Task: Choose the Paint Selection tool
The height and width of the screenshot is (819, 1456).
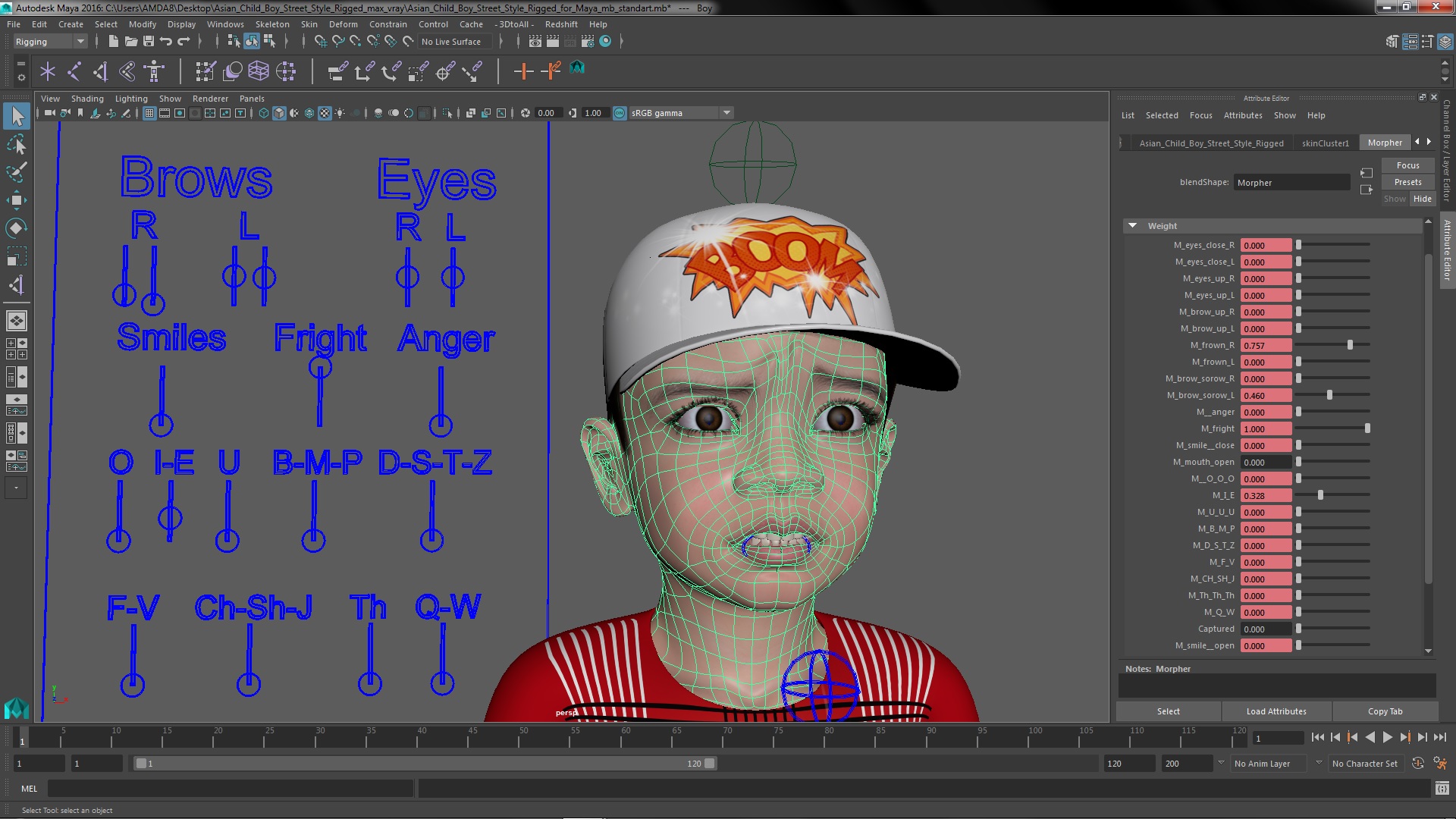Action: 17,172
